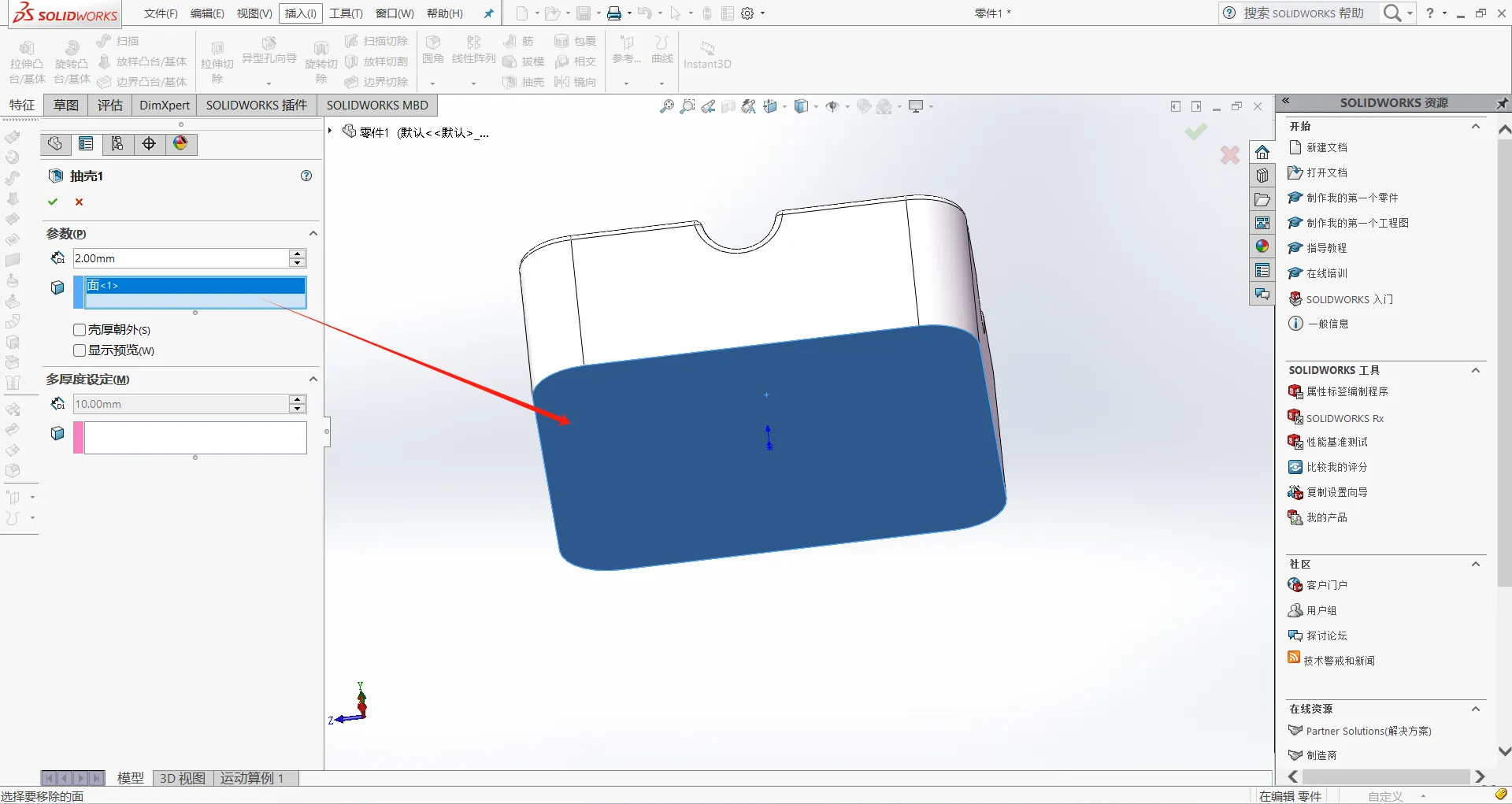This screenshot has height=804, width=1512.
Task: Open the DisplayManager color wheel tab
Action: pyautogui.click(x=180, y=143)
